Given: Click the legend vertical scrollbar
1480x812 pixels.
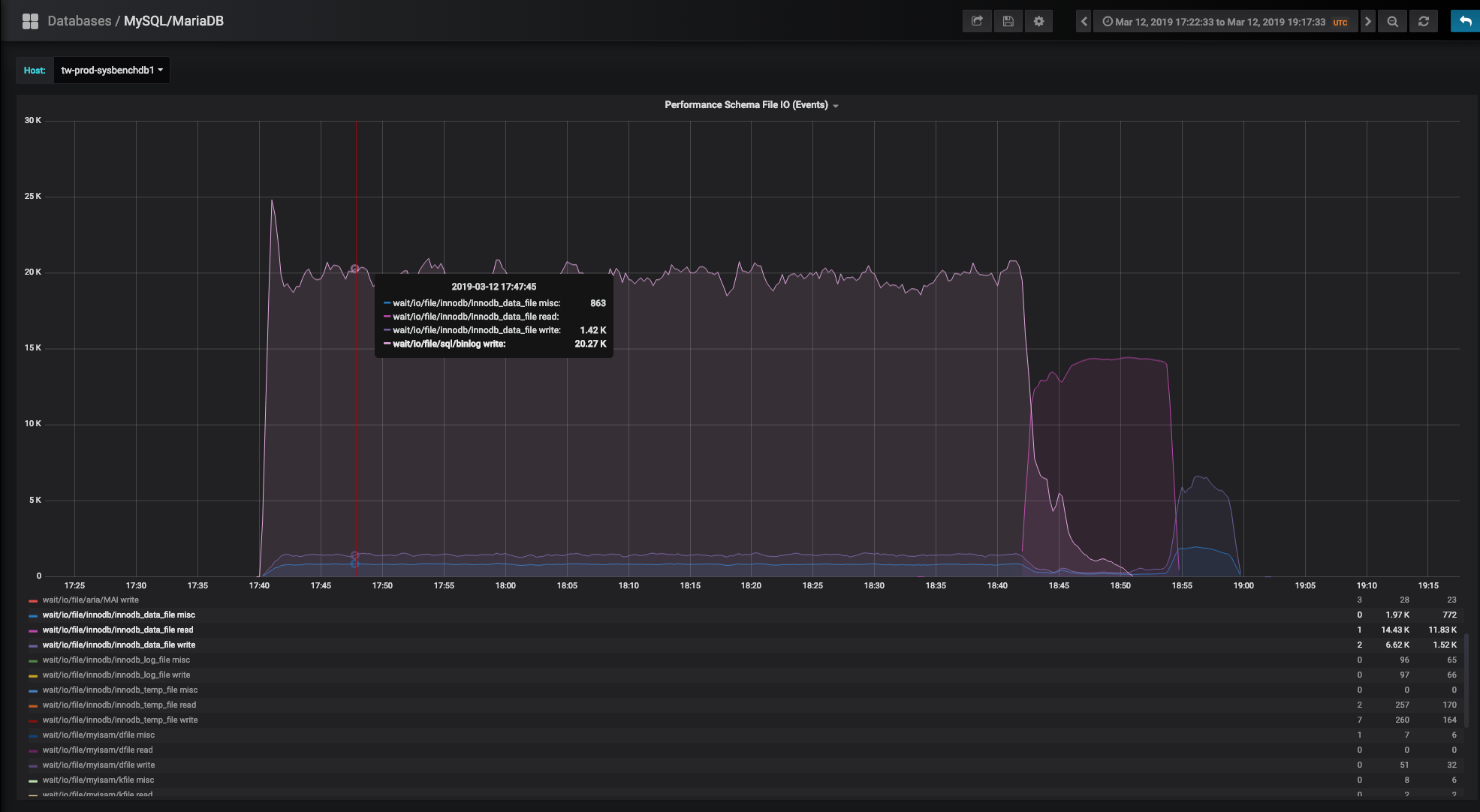Looking at the screenshot, I should 1467,679.
